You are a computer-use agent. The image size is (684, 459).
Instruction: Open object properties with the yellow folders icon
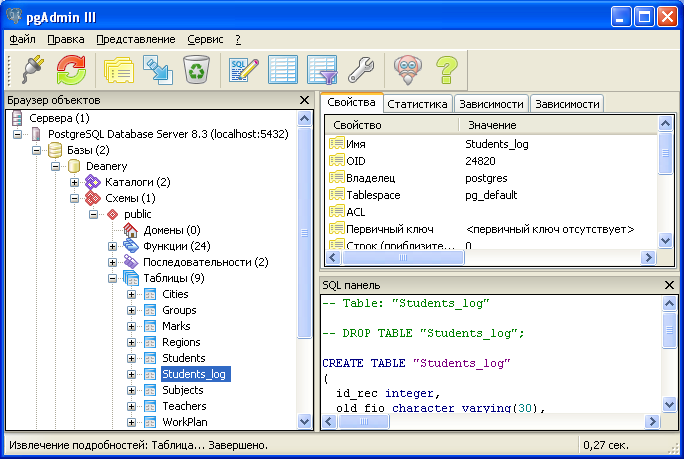119,70
